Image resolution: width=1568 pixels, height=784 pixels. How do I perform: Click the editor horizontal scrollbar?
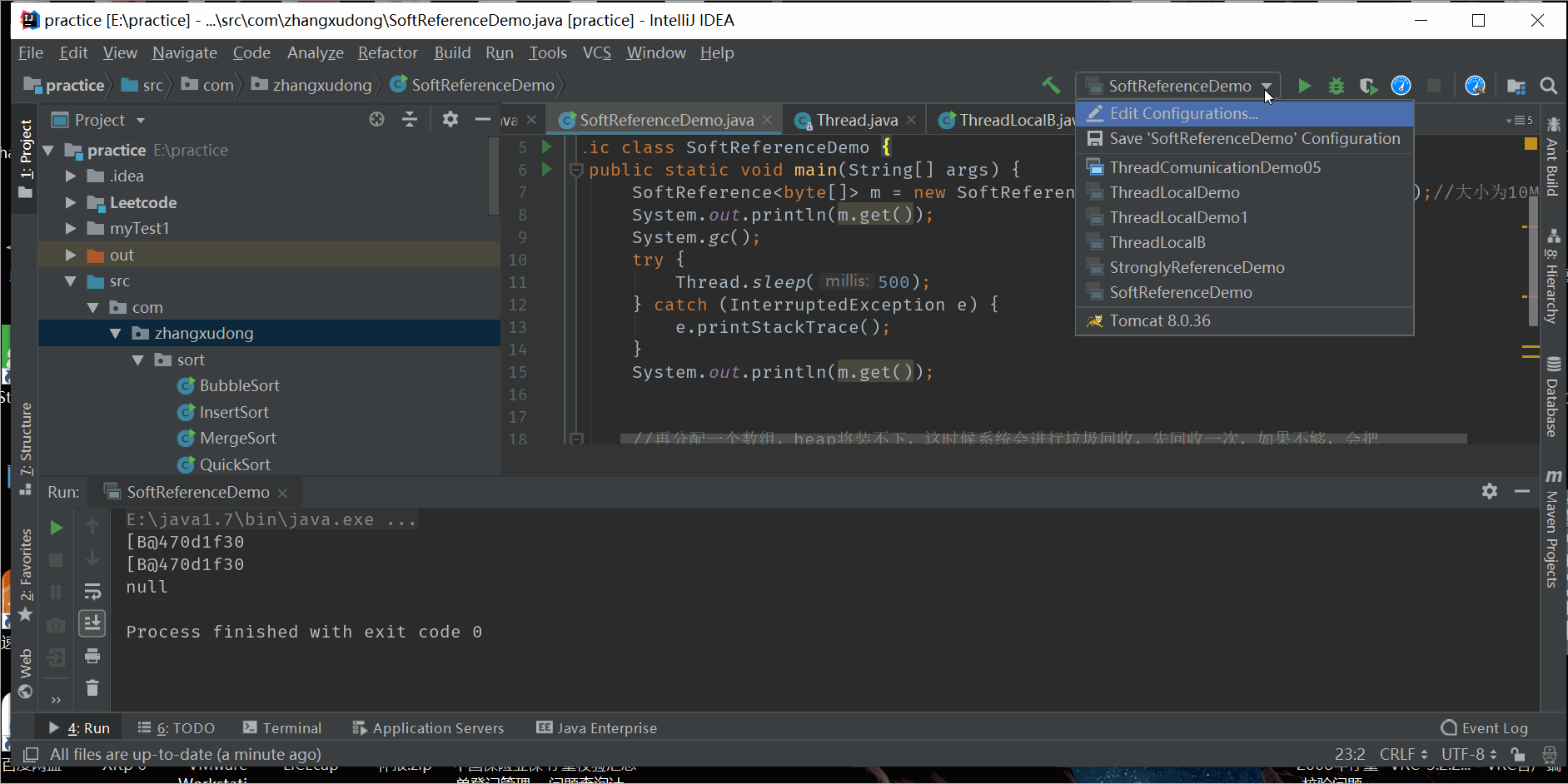1043,438
